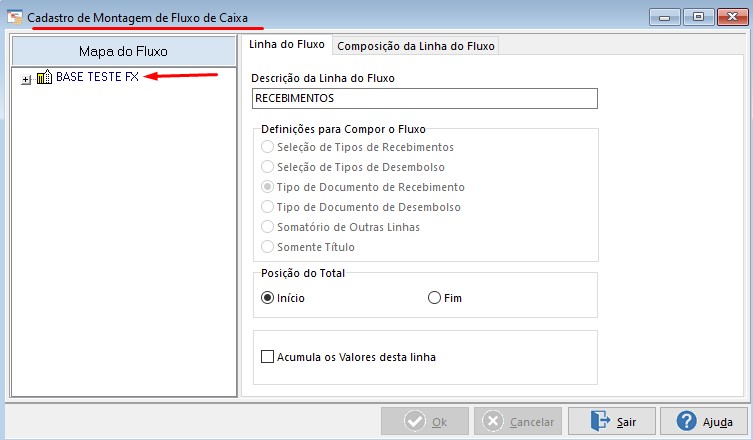
Task: Set Posição do Total to Fim
Action: coord(434,298)
